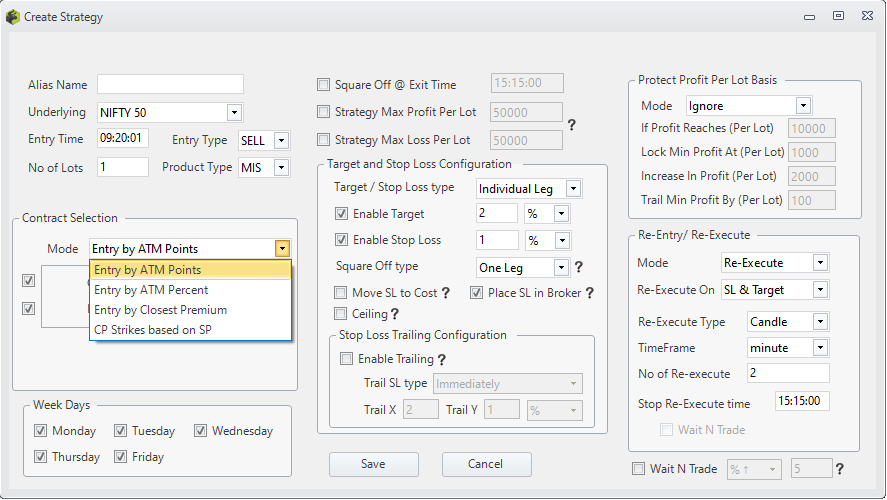Open the Re-Execute On SL & Target dropdown
887x500 pixels.
[x=820, y=290]
